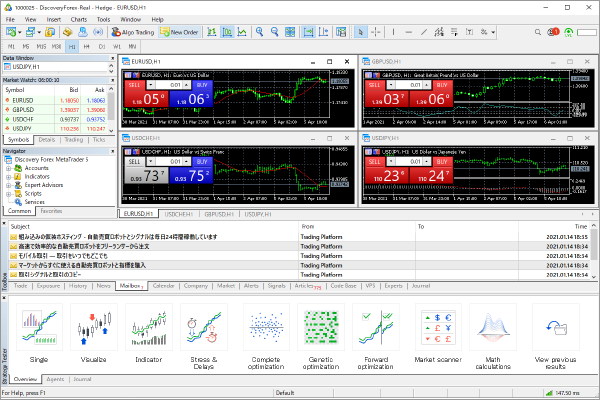Switch to the Details tab in Market Watch
600x400 pixels.
[x=47, y=140]
